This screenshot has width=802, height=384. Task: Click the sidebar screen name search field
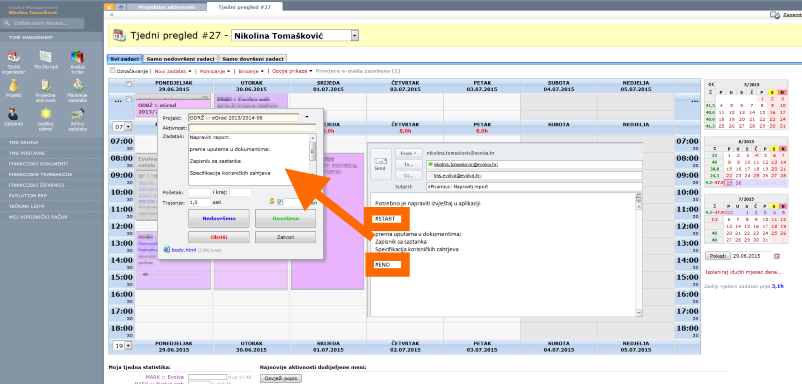[x=42, y=23]
